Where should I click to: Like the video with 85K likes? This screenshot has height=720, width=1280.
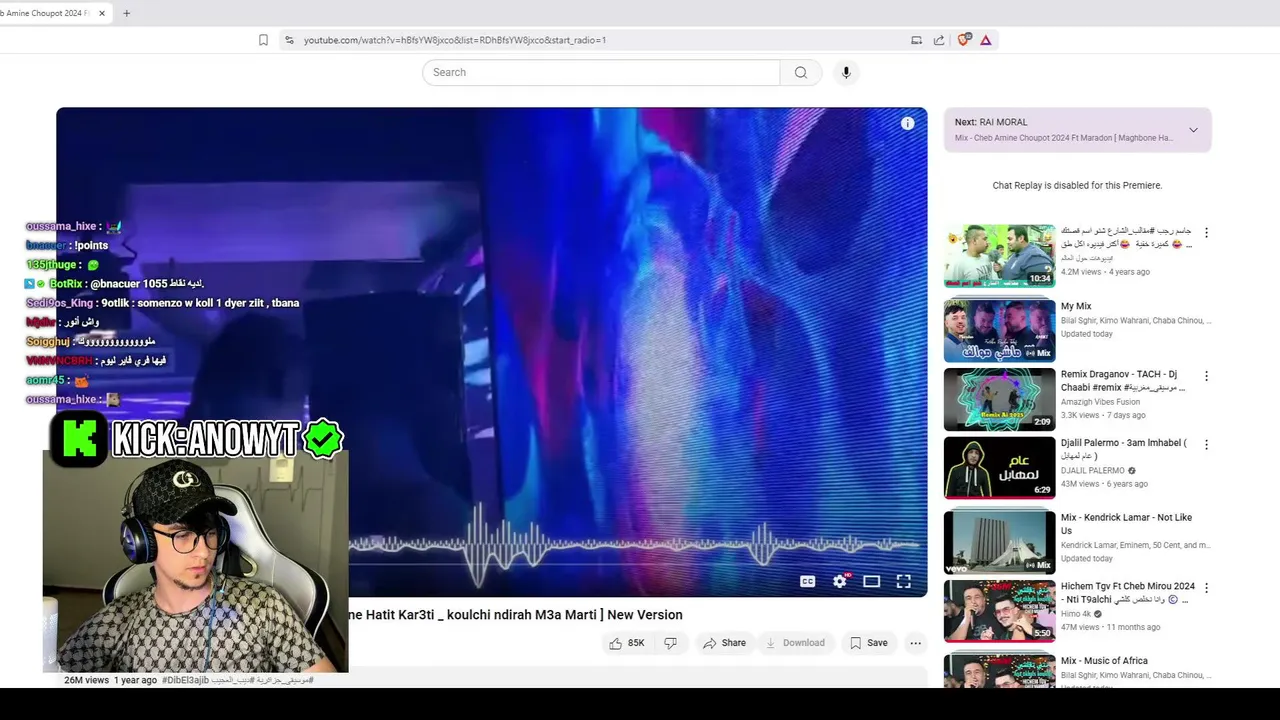626,643
